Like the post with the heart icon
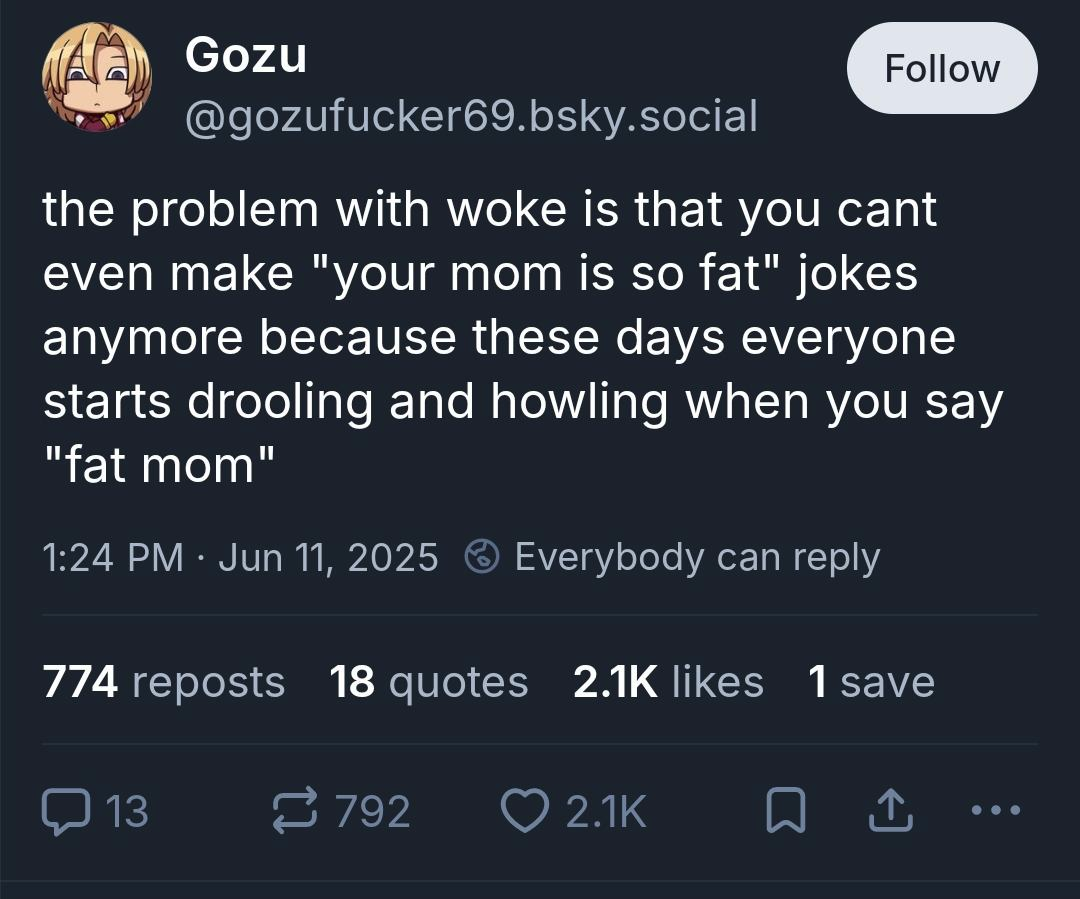 pos(523,811)
